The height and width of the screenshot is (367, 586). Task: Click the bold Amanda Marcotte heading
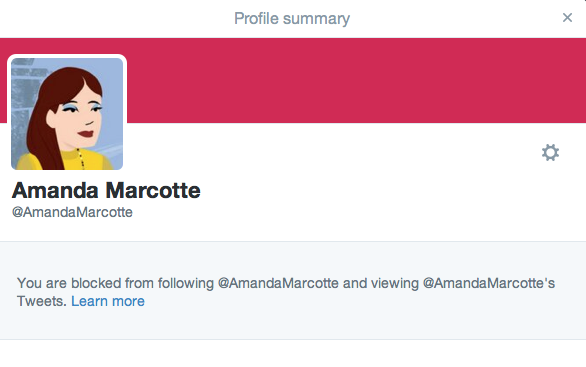106,190
